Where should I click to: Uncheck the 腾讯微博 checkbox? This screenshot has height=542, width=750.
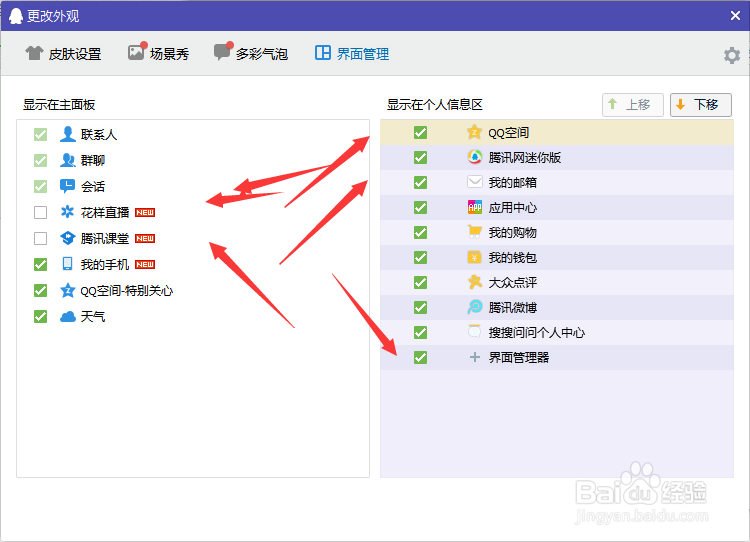pyautogui.click(x=420, y=307)
